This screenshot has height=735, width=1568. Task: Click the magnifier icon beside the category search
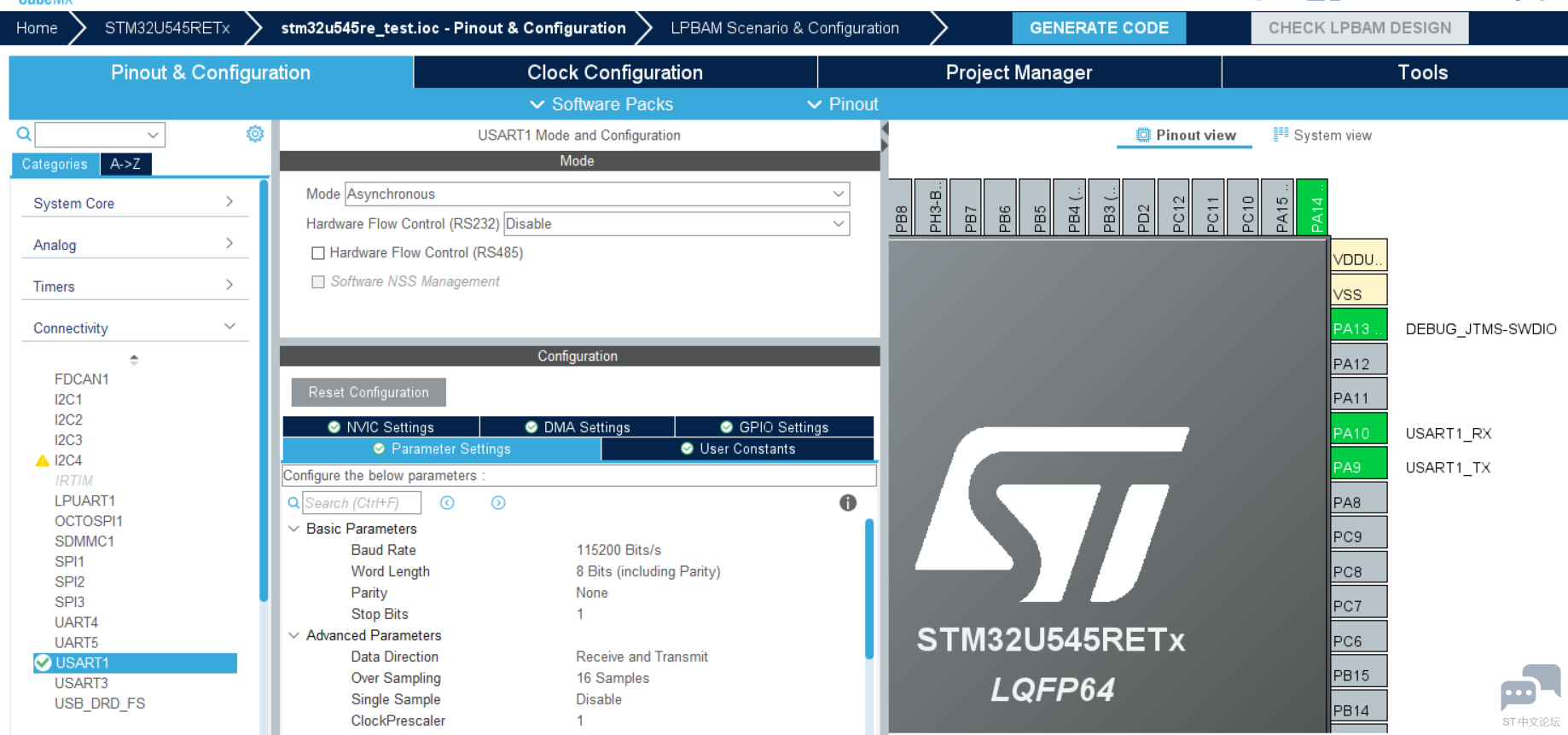coord(24,134)
